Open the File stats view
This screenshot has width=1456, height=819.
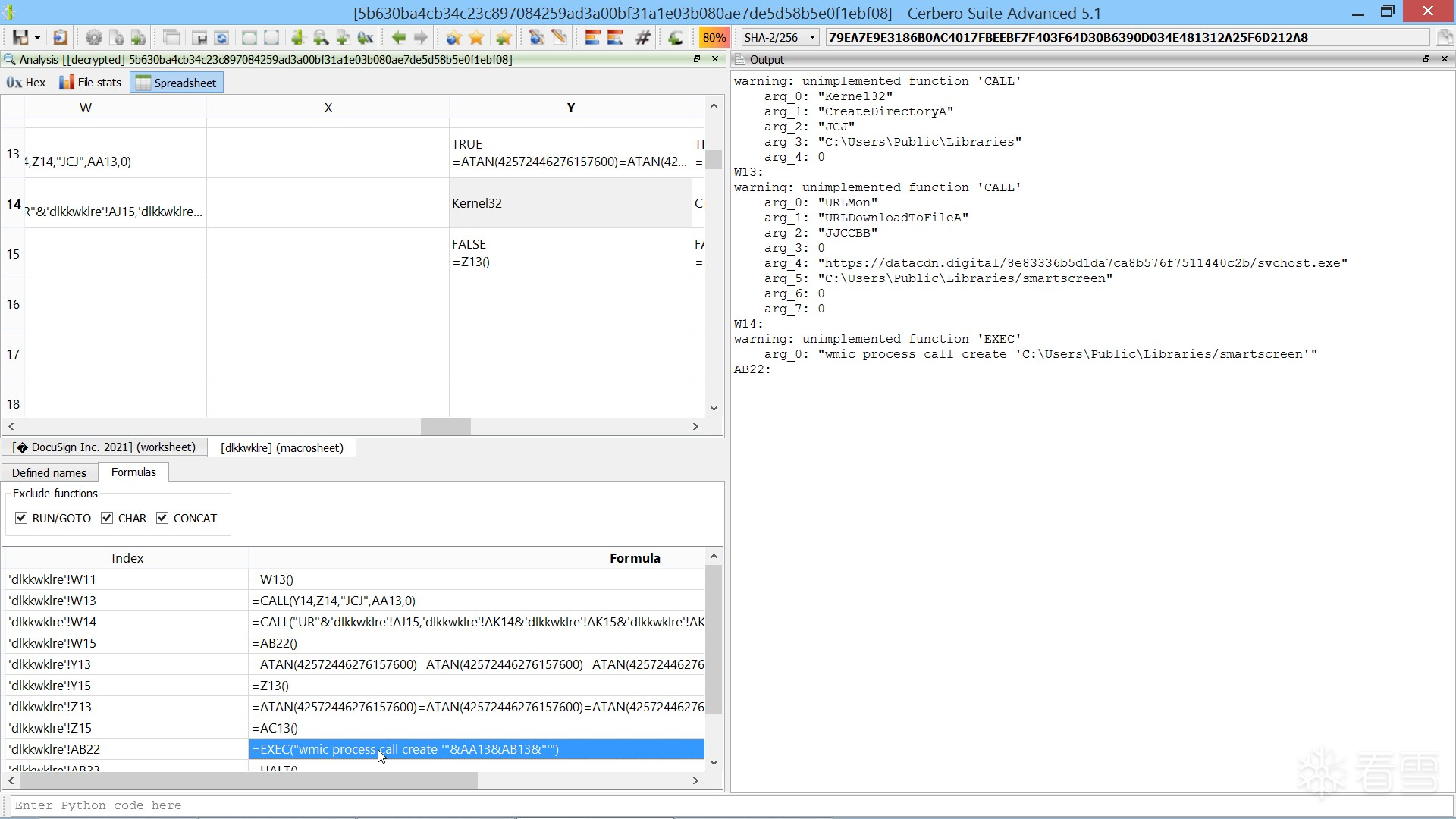coord(90,83)
